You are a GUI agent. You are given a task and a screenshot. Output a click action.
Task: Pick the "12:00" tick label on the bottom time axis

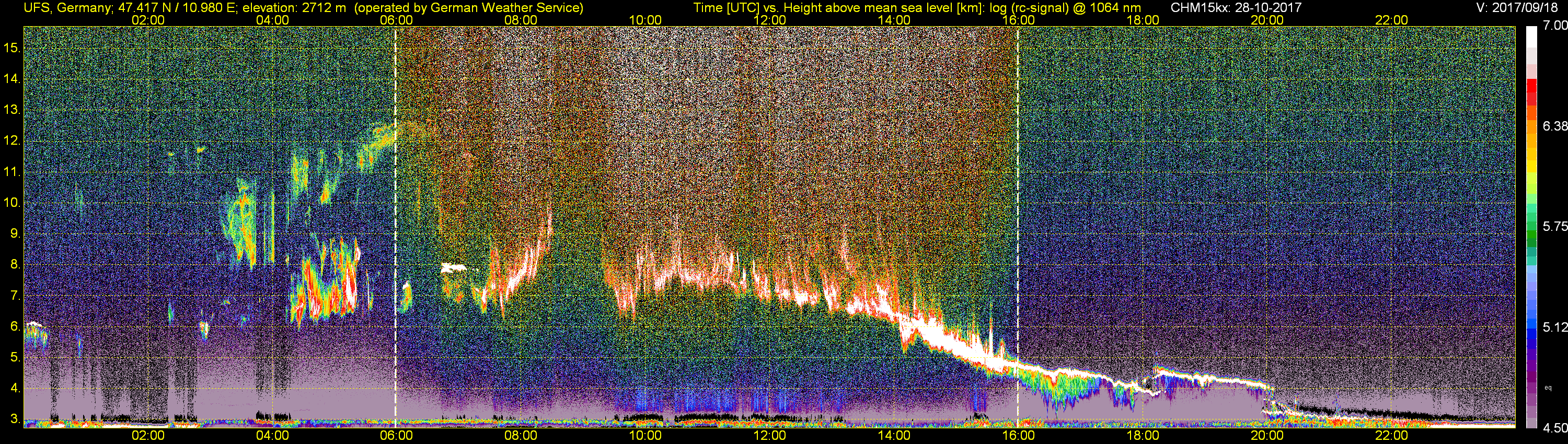(x=769, y=436)
